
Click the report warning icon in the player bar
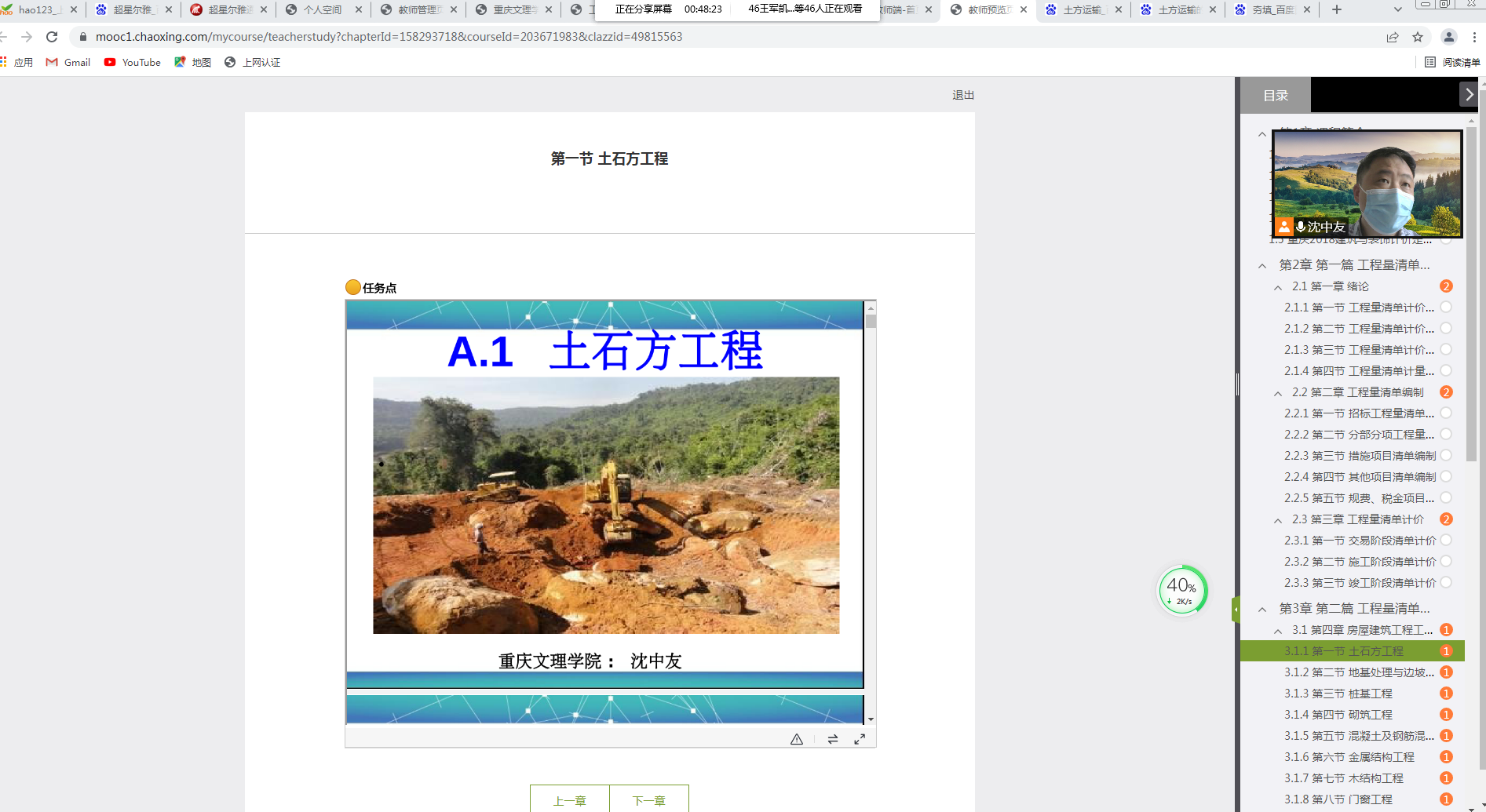point(796,738)
